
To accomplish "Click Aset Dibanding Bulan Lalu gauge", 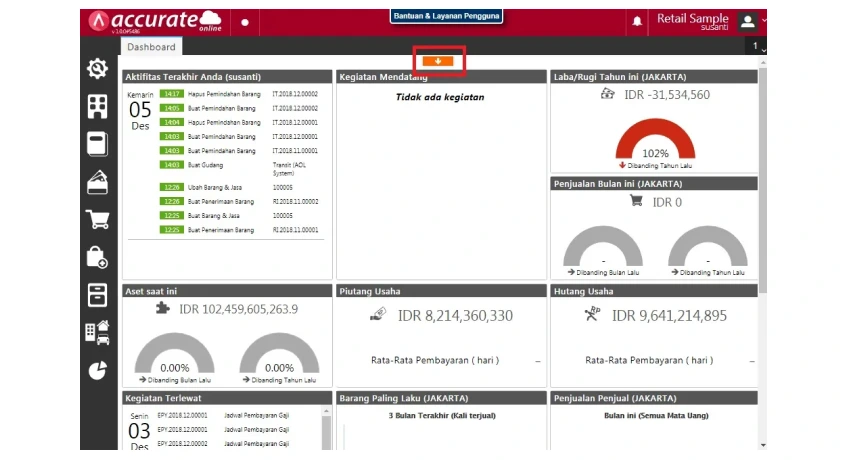I will (174, 353).
